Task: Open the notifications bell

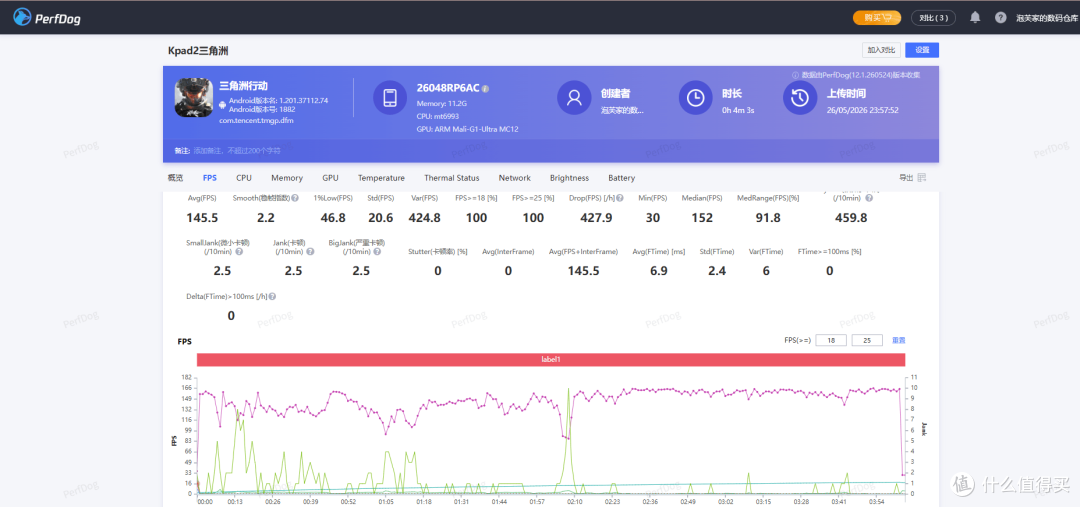Action: [x=975, y=17]
